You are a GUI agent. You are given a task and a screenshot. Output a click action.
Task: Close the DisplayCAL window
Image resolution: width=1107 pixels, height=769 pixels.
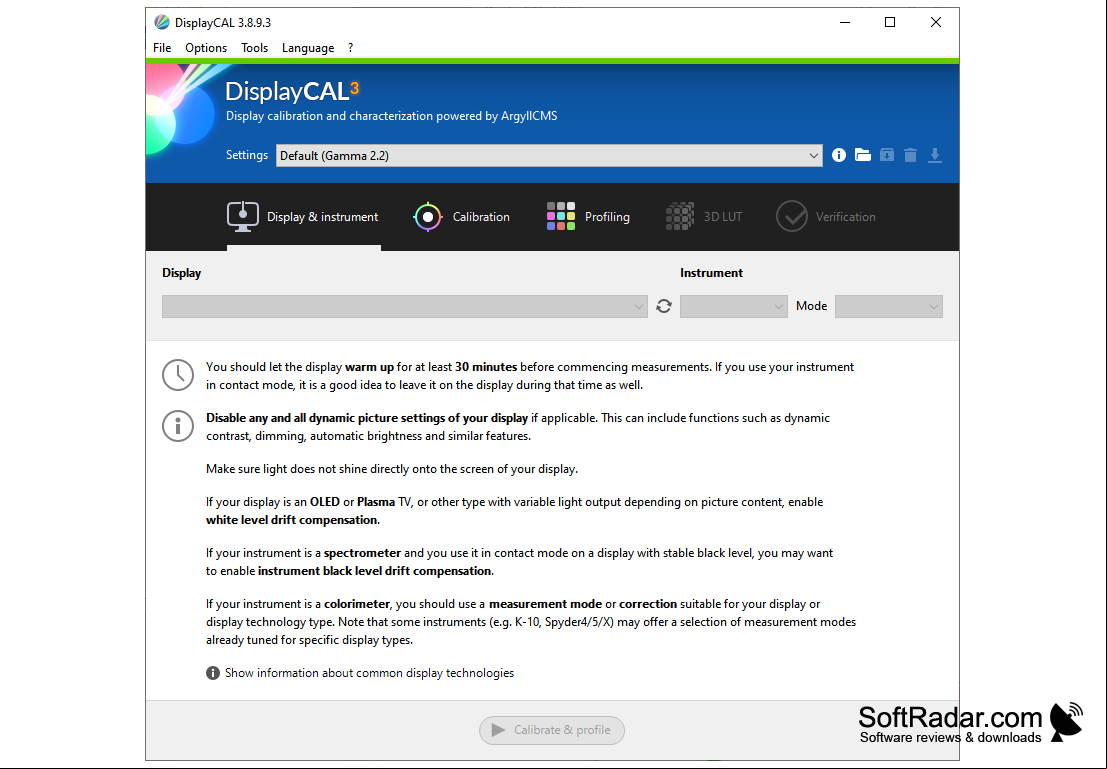pyautogui.click(x=935, y=23)
